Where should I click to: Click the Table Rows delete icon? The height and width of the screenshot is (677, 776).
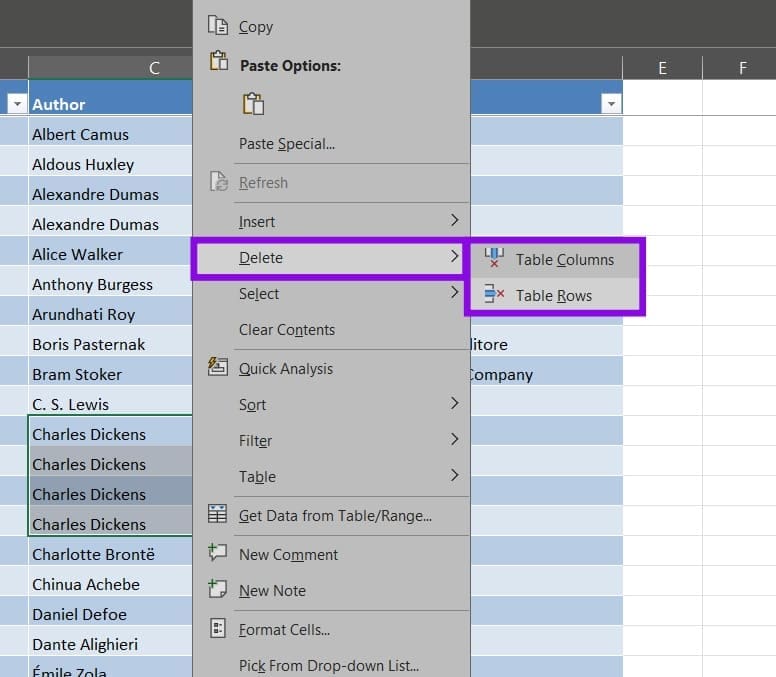[x=494, y=294]
